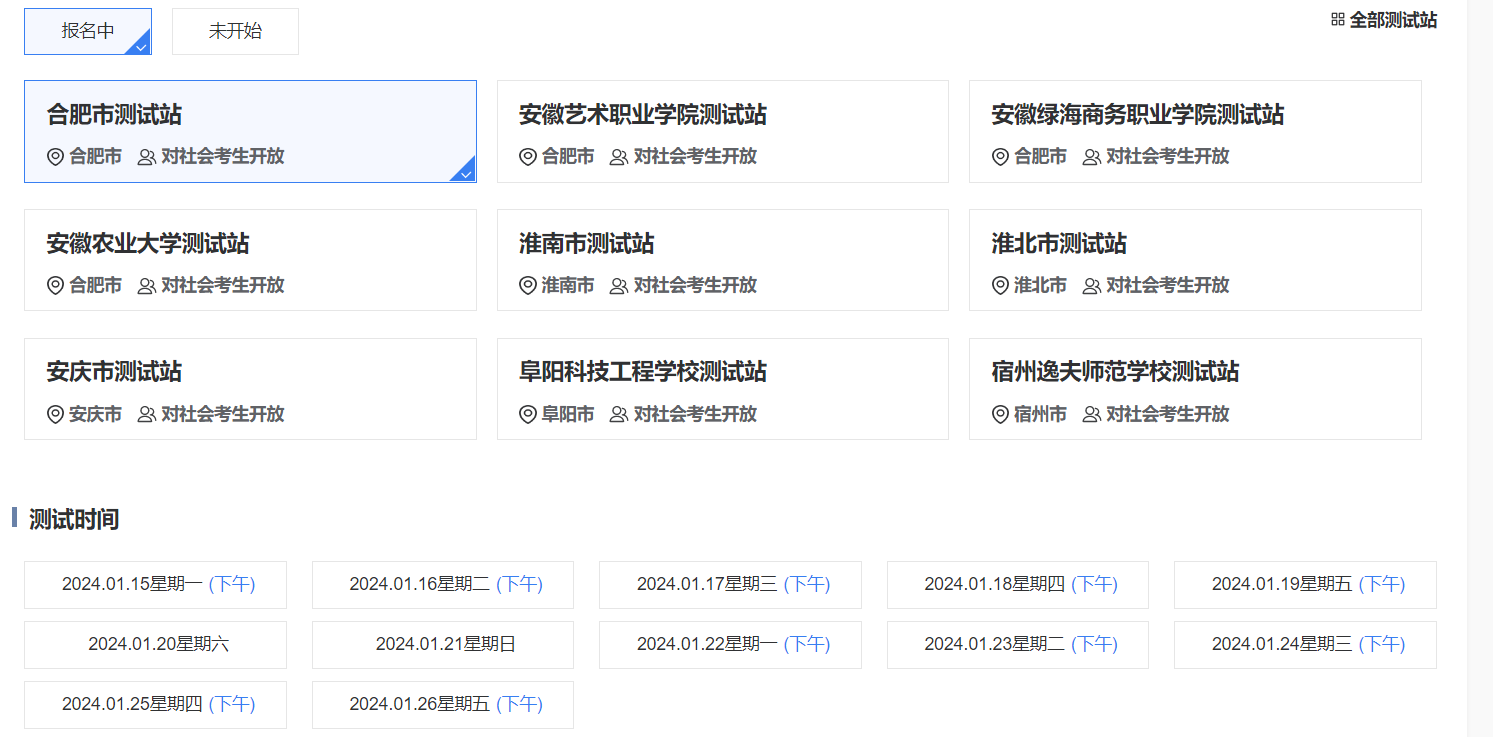
Task: Click the grid icon beside 全部测试站
Action: (1337, 20)
